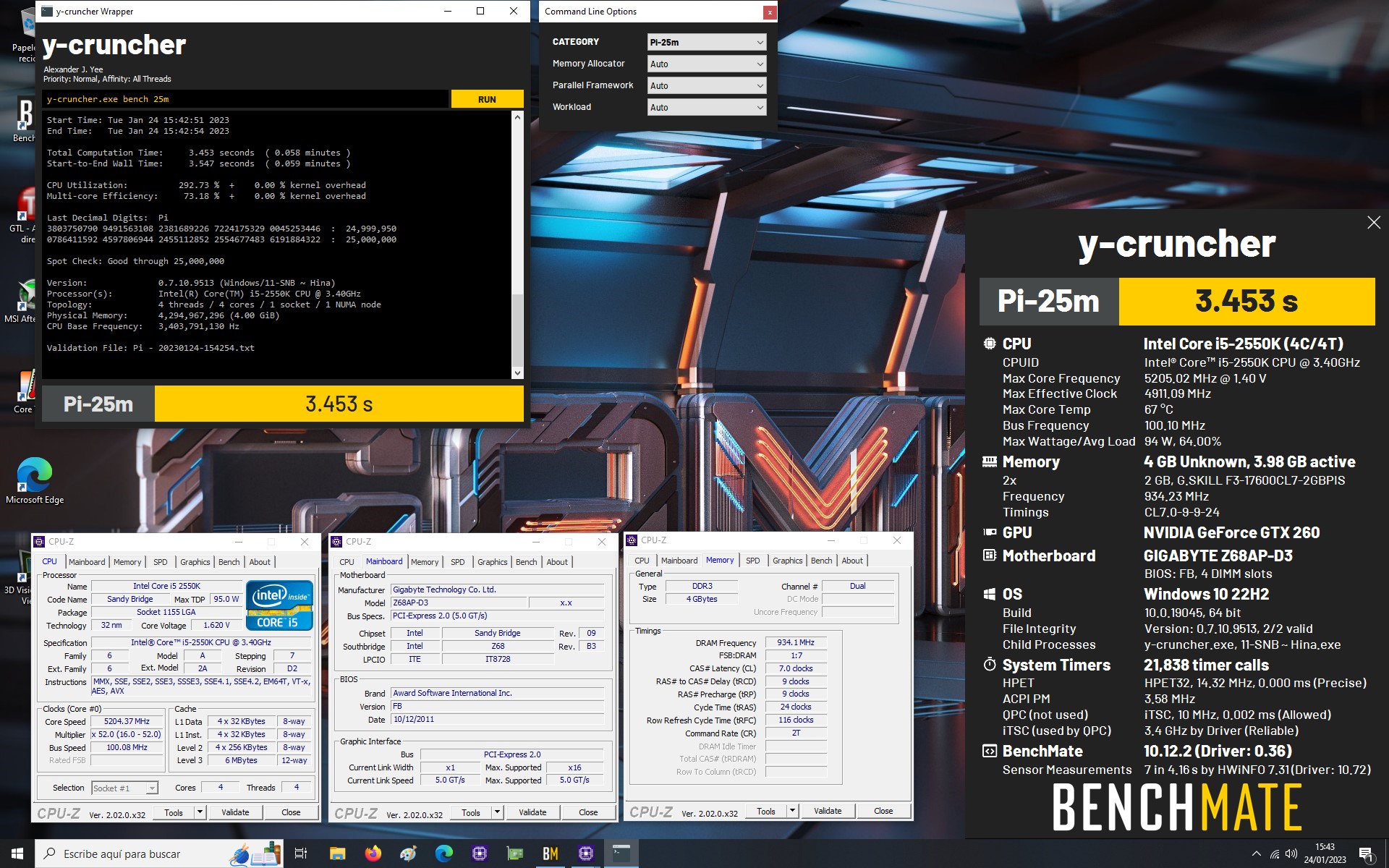Click the Motherboard icon in BenchMate panel
The height and width of the screenshot is (868, 1389).
coord(989,556)
